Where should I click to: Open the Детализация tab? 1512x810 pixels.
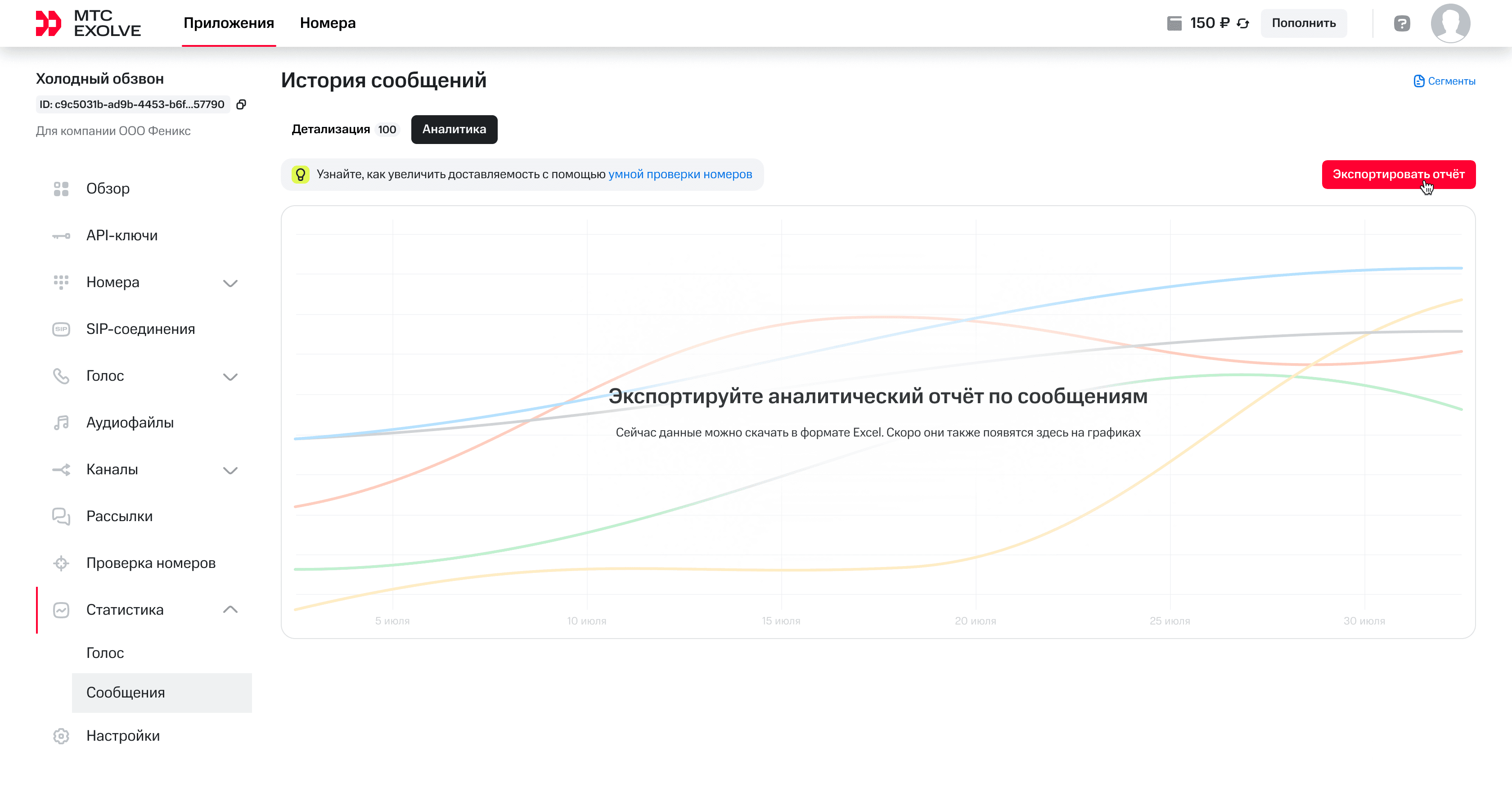(x=345, y=129)
